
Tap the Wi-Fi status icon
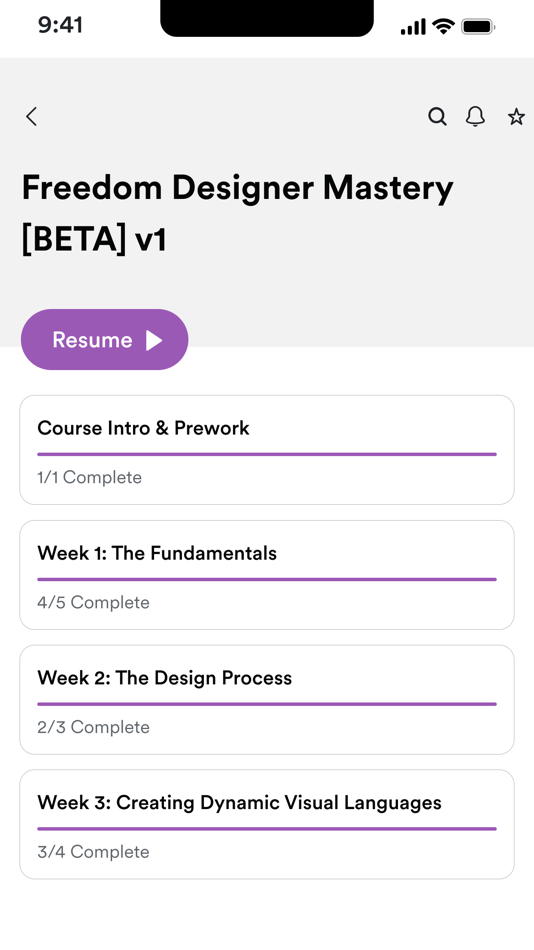click(443, 27)
